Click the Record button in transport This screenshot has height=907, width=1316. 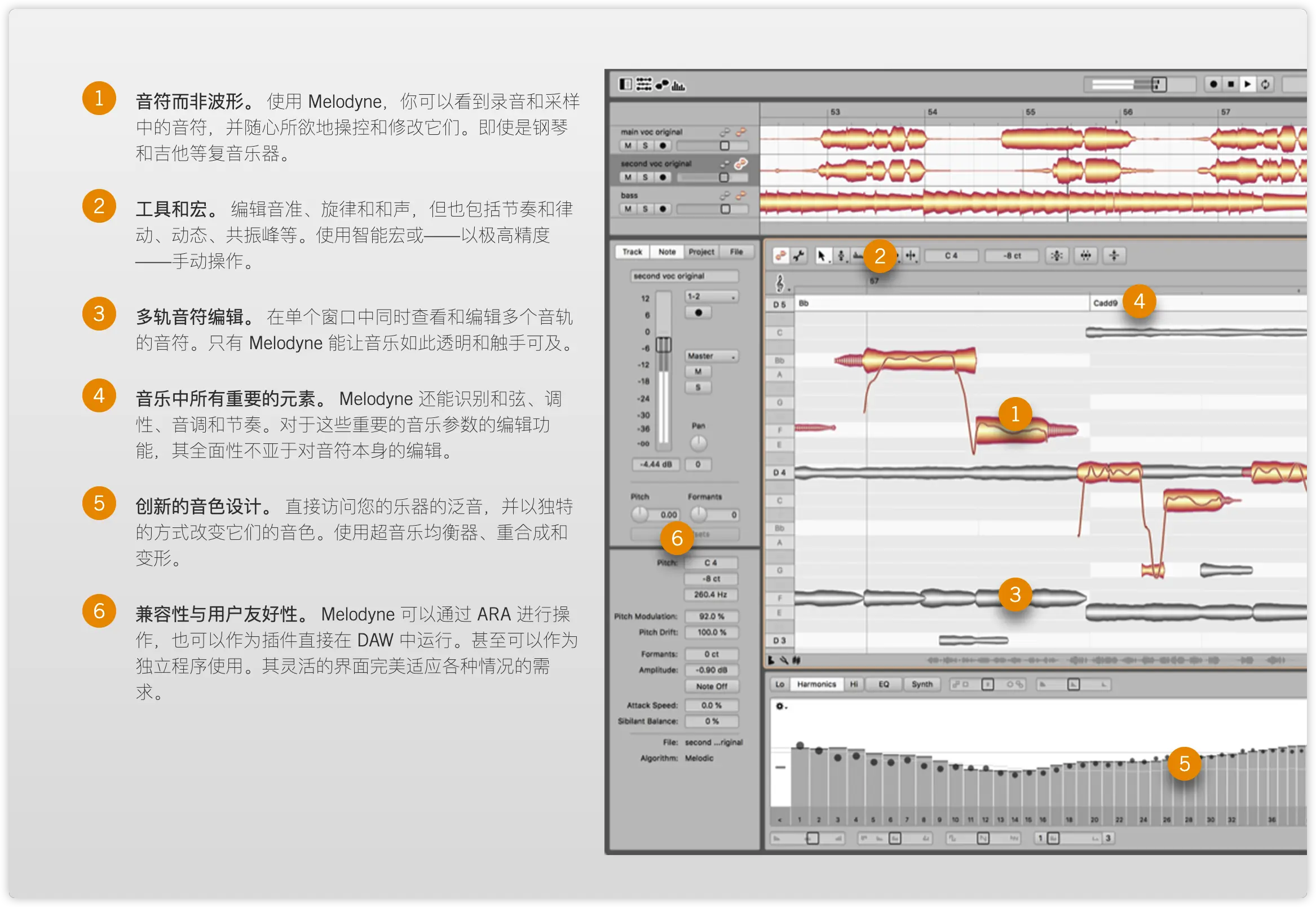1213,84
